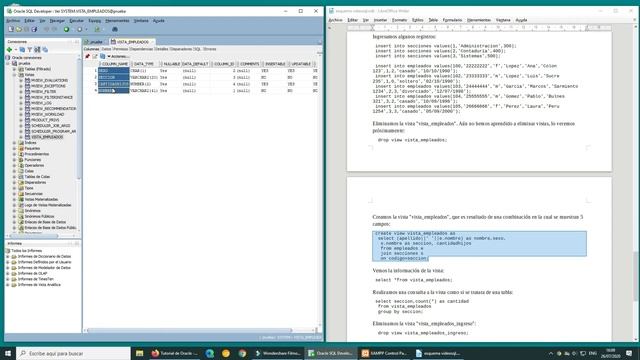Viewport: 640px width, 360px height.
Task: Click red pin Freeze View icon
Action: [x=87, y=56]
